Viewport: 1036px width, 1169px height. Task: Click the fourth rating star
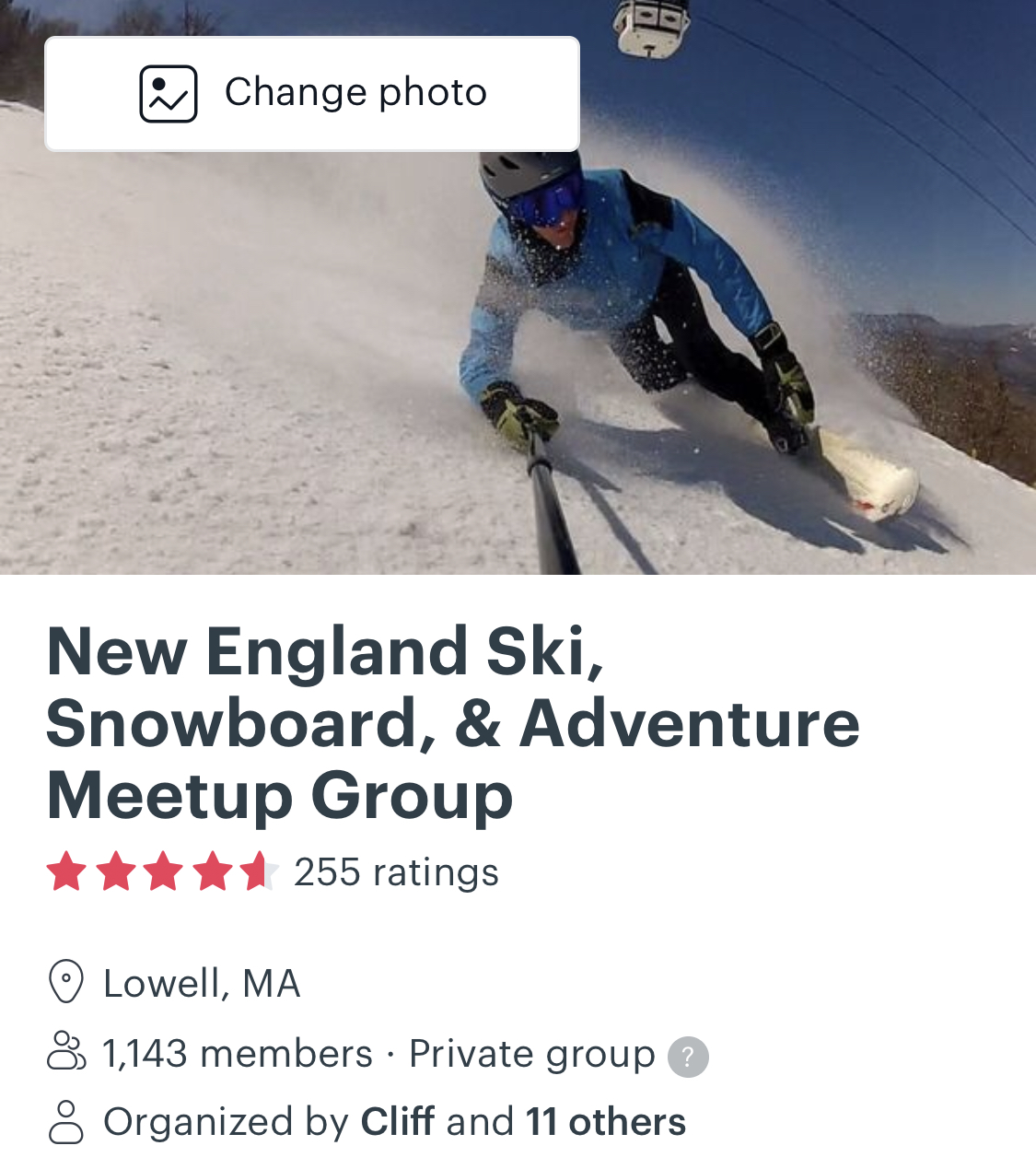coord(213,871)
